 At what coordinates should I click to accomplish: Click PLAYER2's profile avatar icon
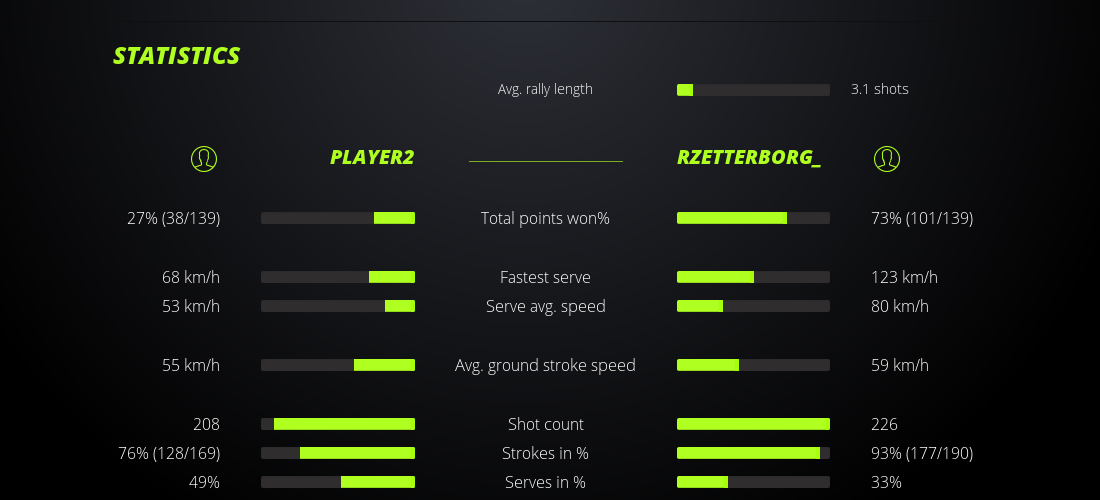click(204, 158)
